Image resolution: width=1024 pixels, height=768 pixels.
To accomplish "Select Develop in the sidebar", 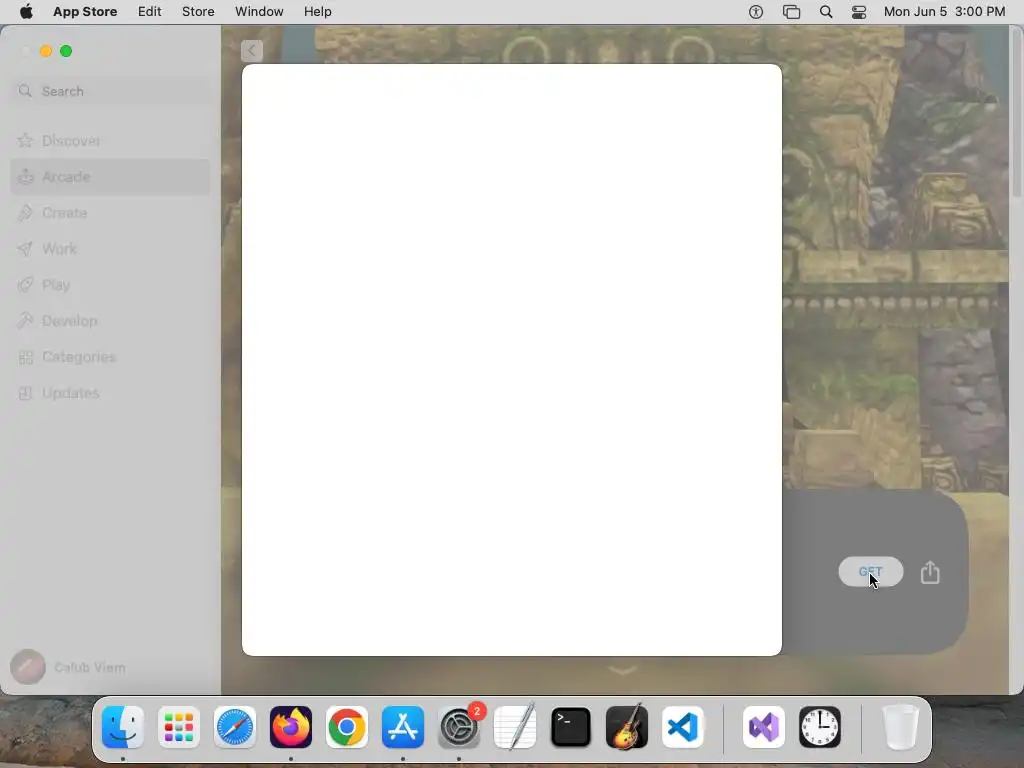I will pyautogui.click(x=110, y=321).
